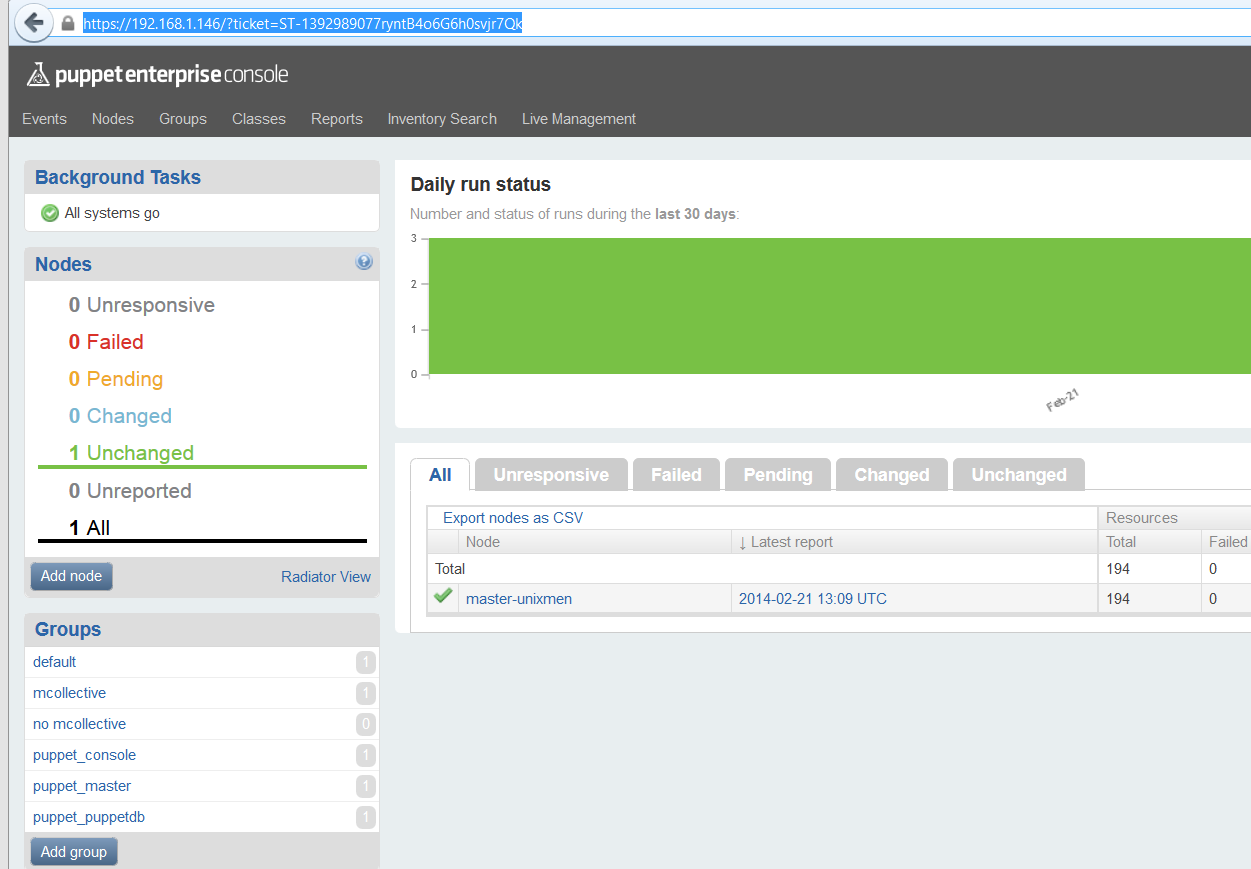Image resolution: width=1251 pixels, height=869 pixels.
Task: Switch to the Unresponsive tab
Action: (x=551, y=475)
